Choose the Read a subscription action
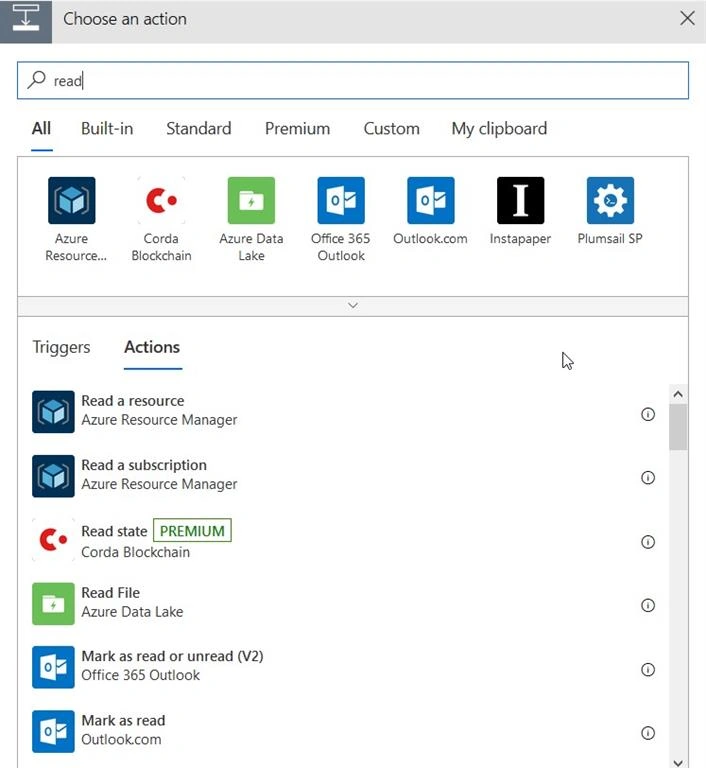 pos(343,476)
